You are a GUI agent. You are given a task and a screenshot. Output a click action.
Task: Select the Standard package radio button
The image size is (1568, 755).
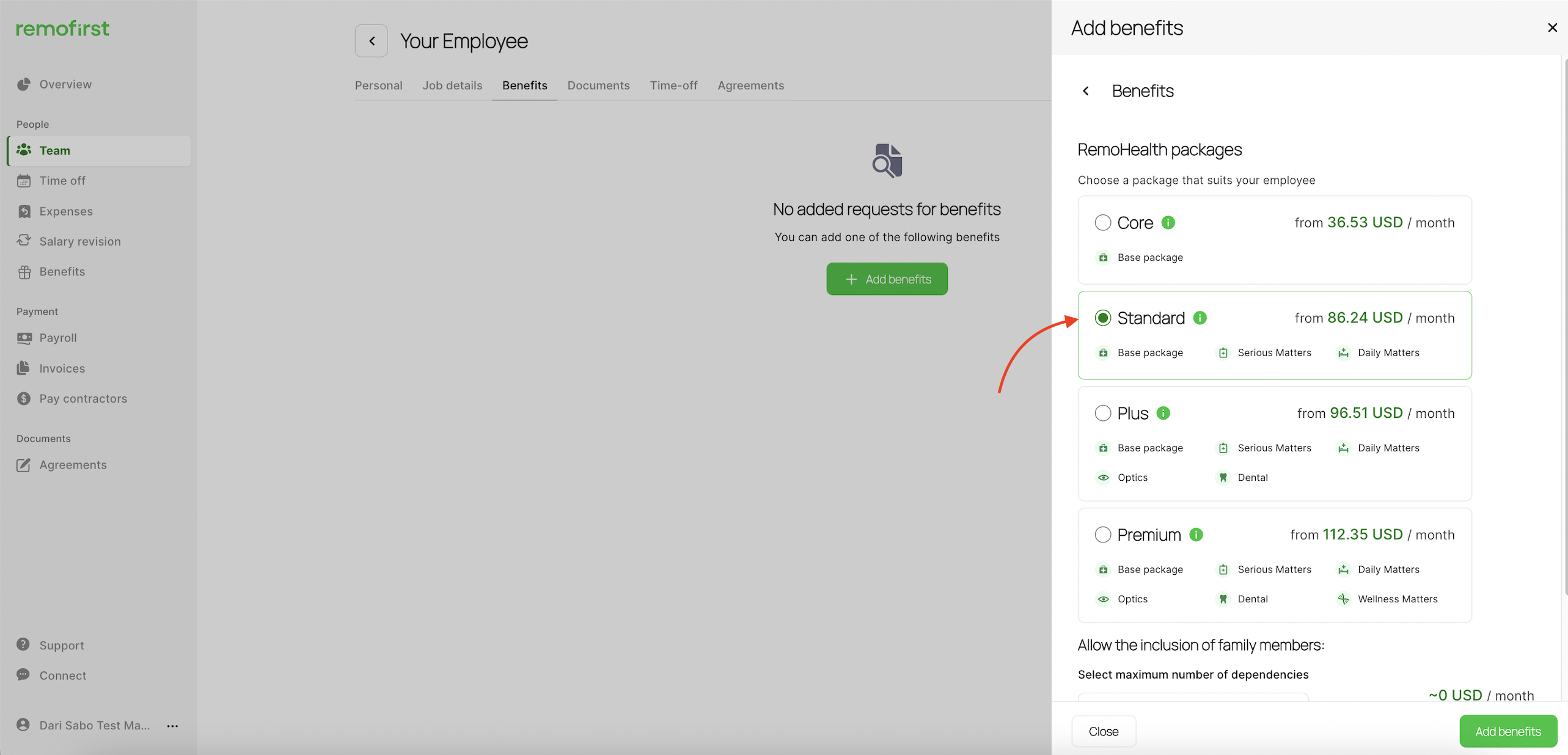coord(1103,318)
